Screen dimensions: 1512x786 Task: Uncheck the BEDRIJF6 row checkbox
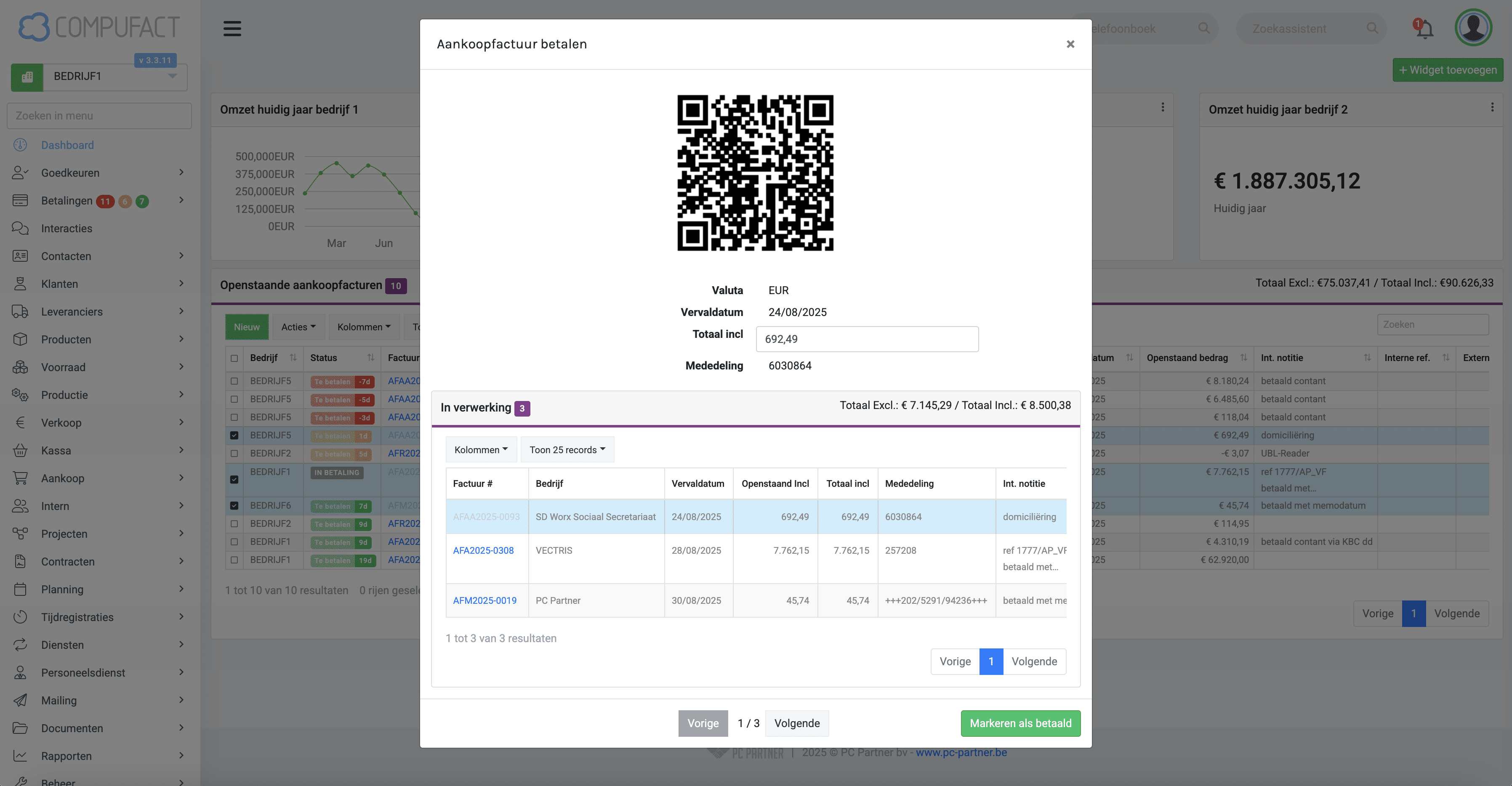234,506
